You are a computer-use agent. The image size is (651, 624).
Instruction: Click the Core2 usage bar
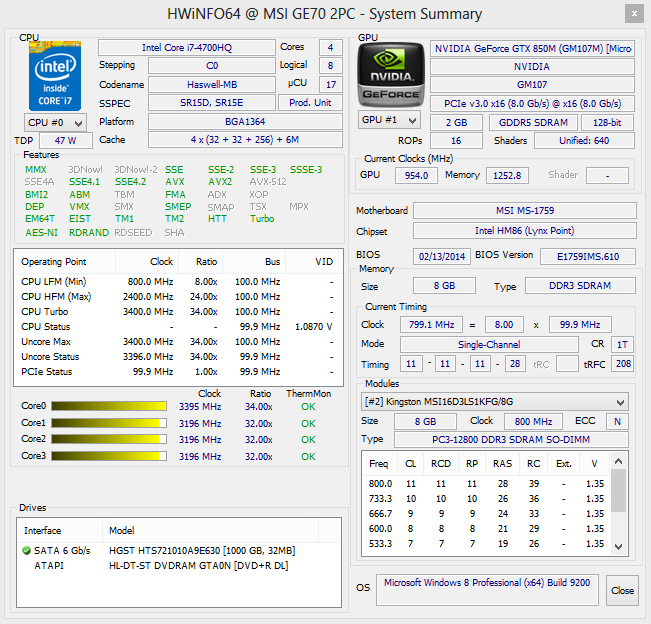[x=109, y=439]
